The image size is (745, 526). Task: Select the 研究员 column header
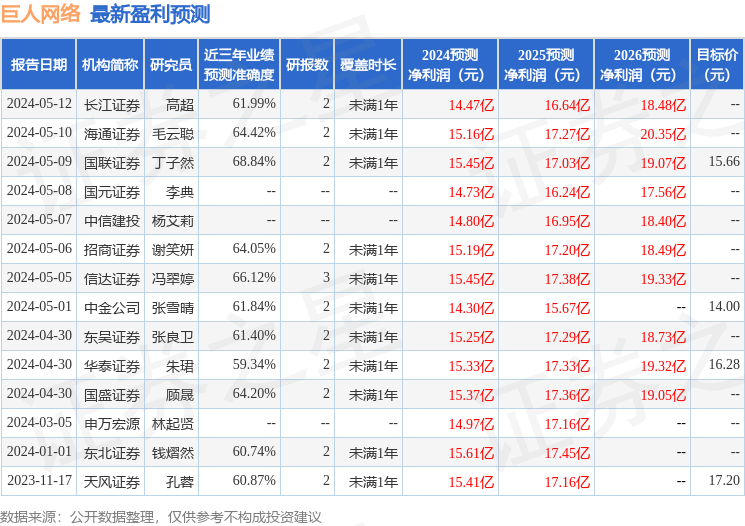click(x=171, y=65)
